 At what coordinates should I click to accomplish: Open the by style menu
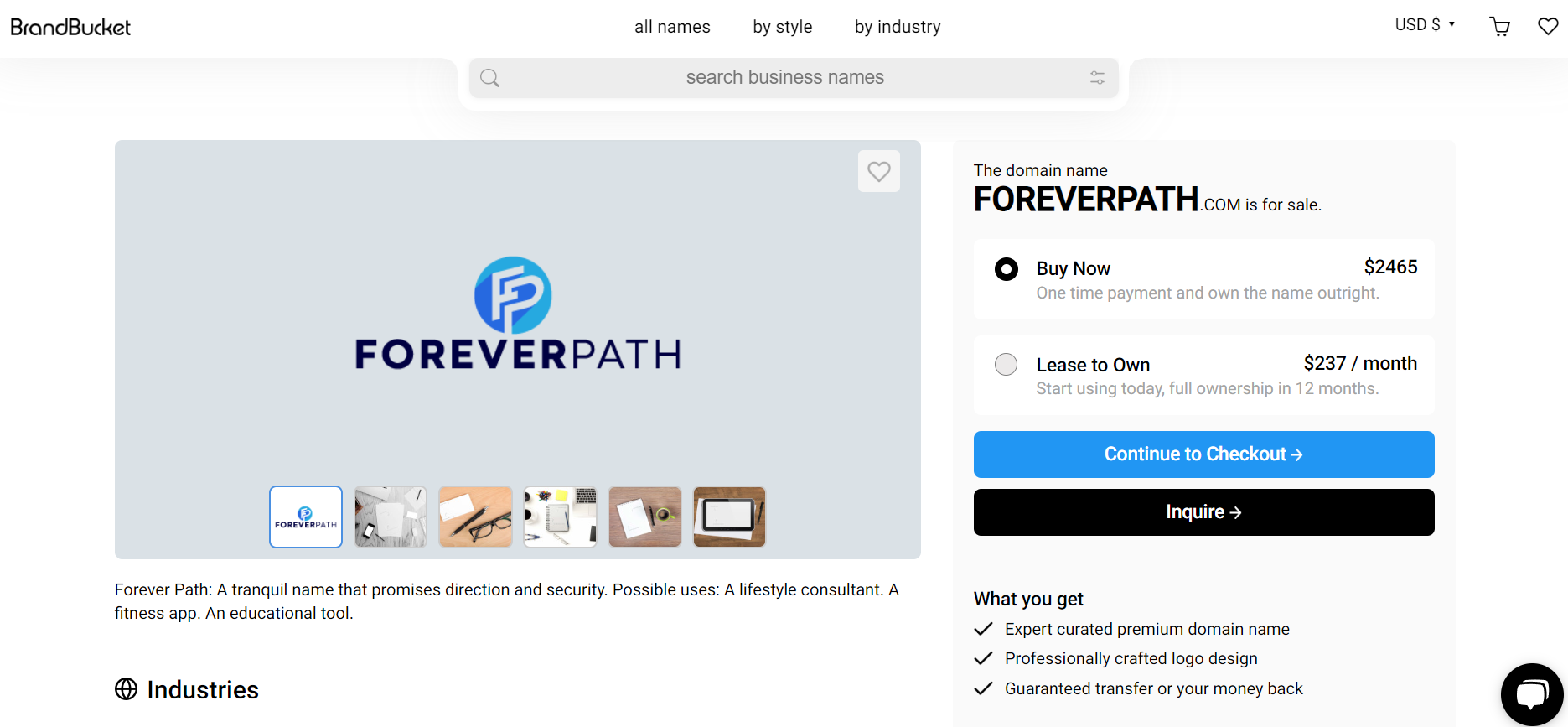point(783,27)
